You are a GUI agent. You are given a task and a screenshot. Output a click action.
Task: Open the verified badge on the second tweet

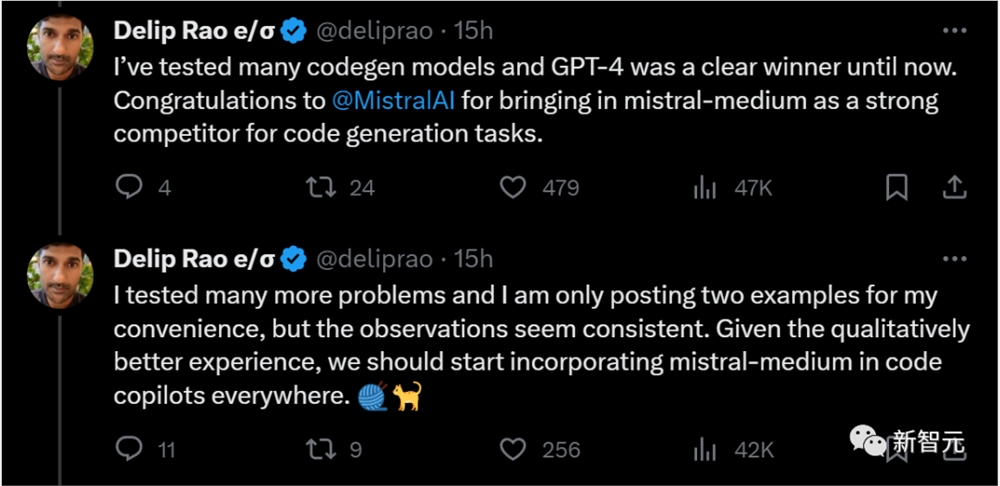(x=294, y=259)
